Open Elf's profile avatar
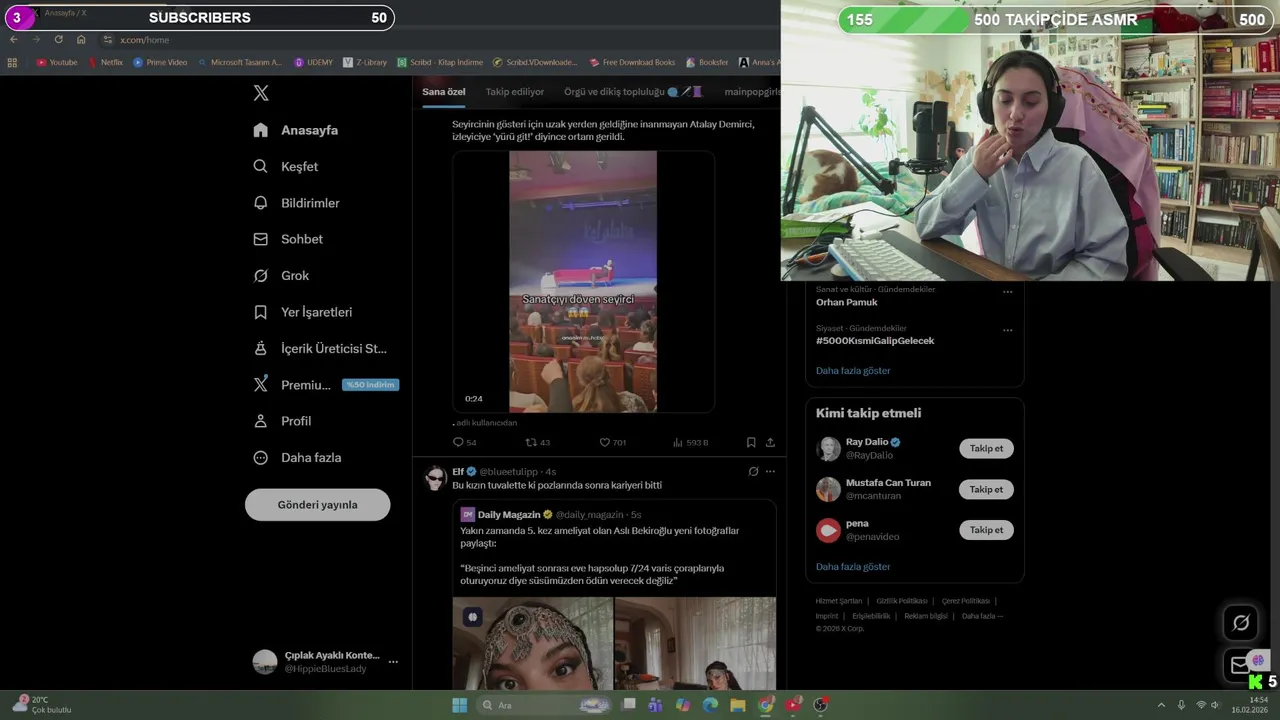Screen dimensions: 1280x720 click(434, 478)
